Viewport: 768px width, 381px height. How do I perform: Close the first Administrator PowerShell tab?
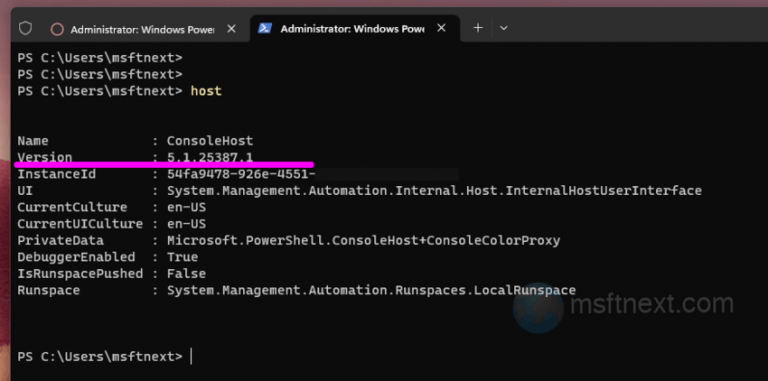point(232,29)
